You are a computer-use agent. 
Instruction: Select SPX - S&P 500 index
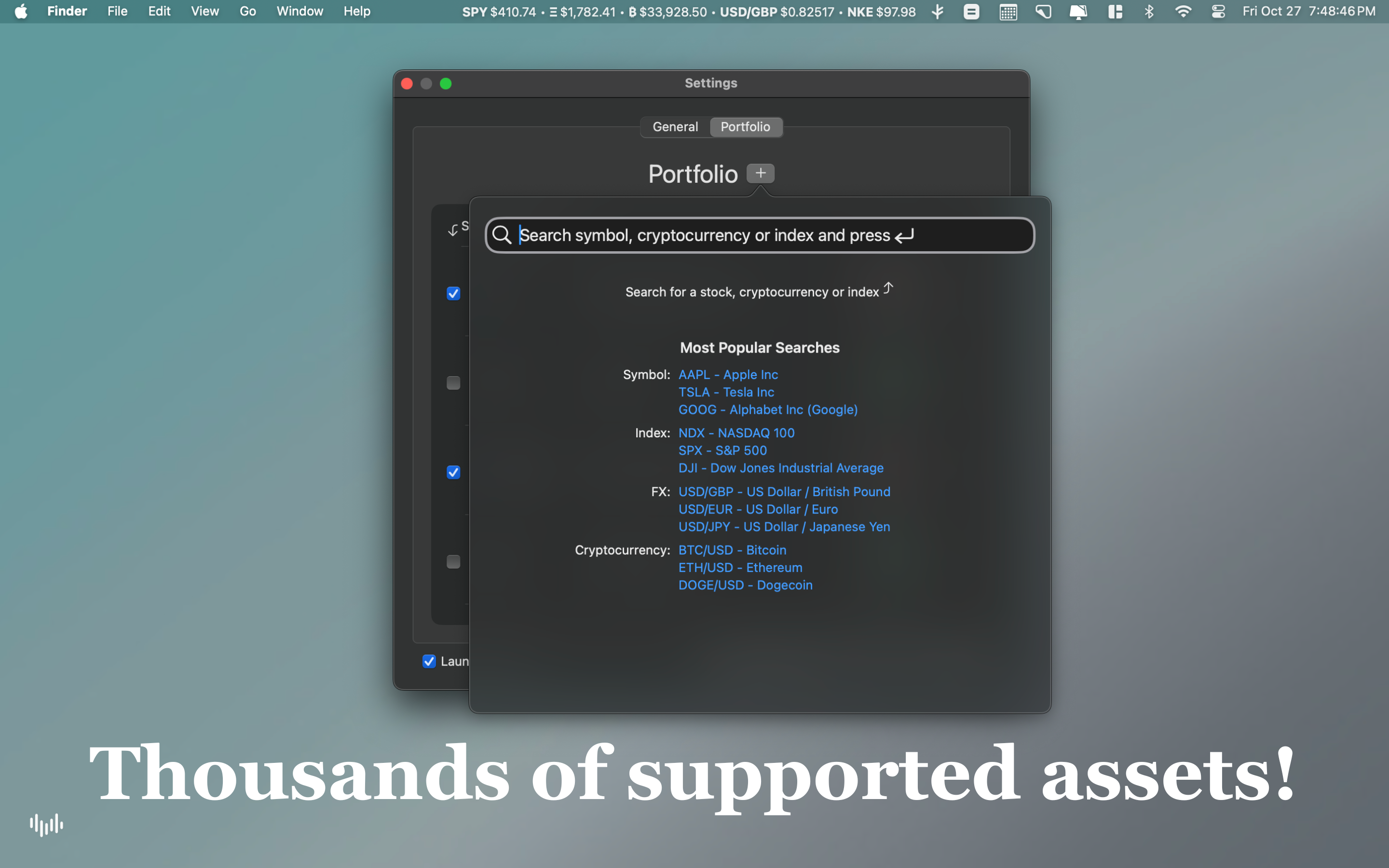click(722, 451)
